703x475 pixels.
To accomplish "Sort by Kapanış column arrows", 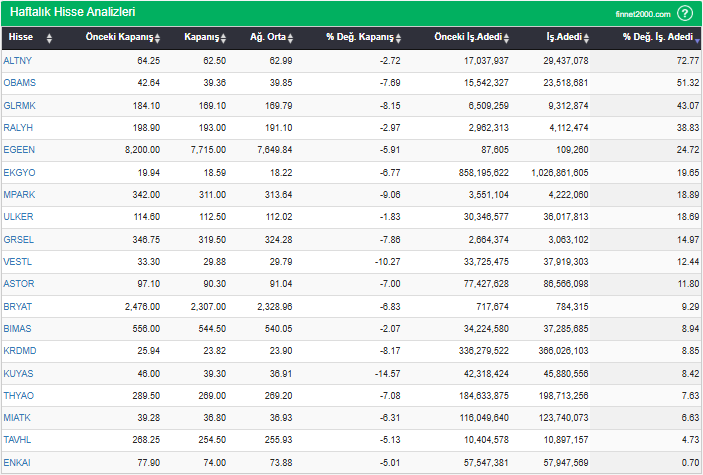I will pos(225,38).
